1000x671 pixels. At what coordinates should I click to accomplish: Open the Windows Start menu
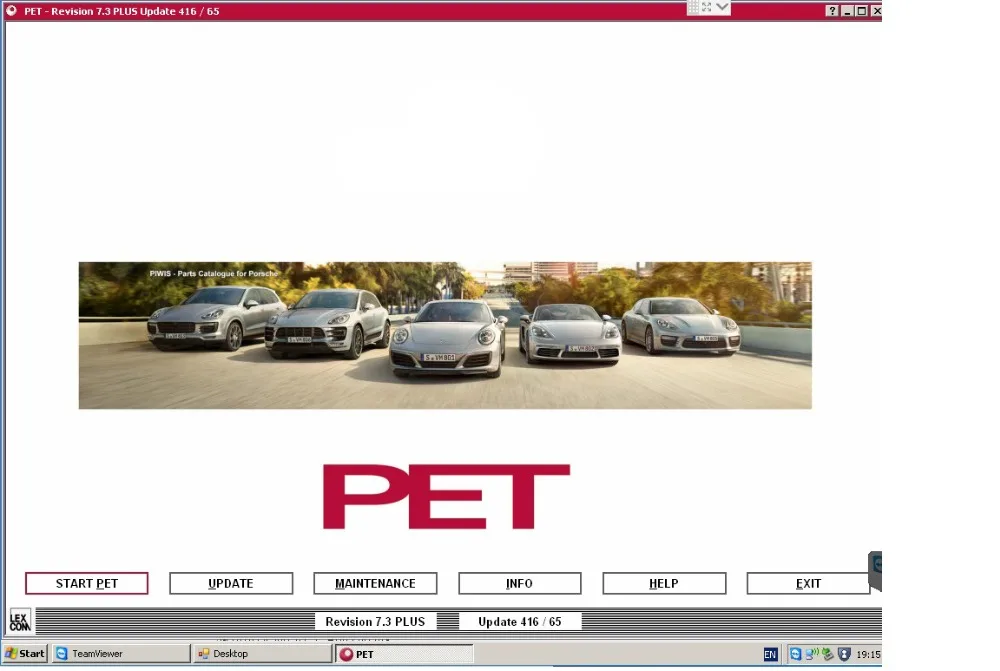click(x=25, y=653)
